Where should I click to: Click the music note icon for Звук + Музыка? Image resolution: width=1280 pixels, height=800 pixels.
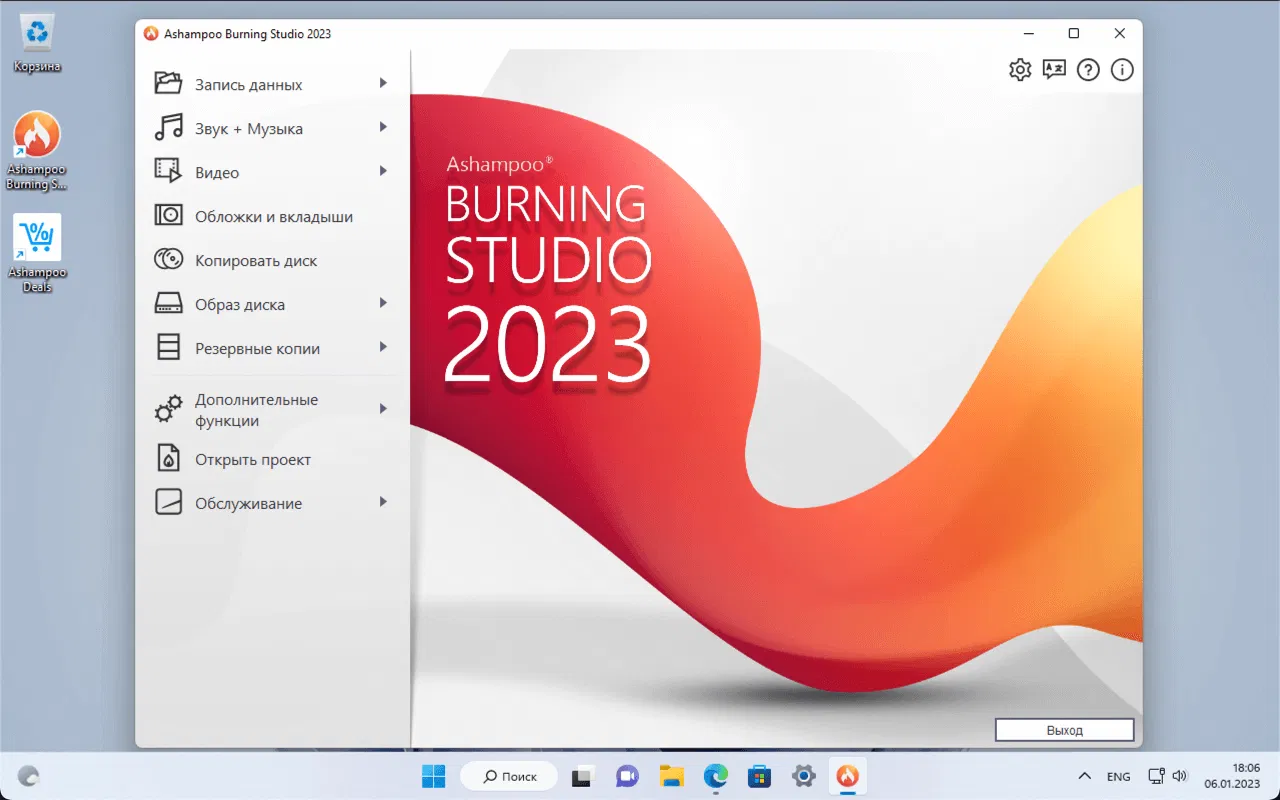[168, 127]
